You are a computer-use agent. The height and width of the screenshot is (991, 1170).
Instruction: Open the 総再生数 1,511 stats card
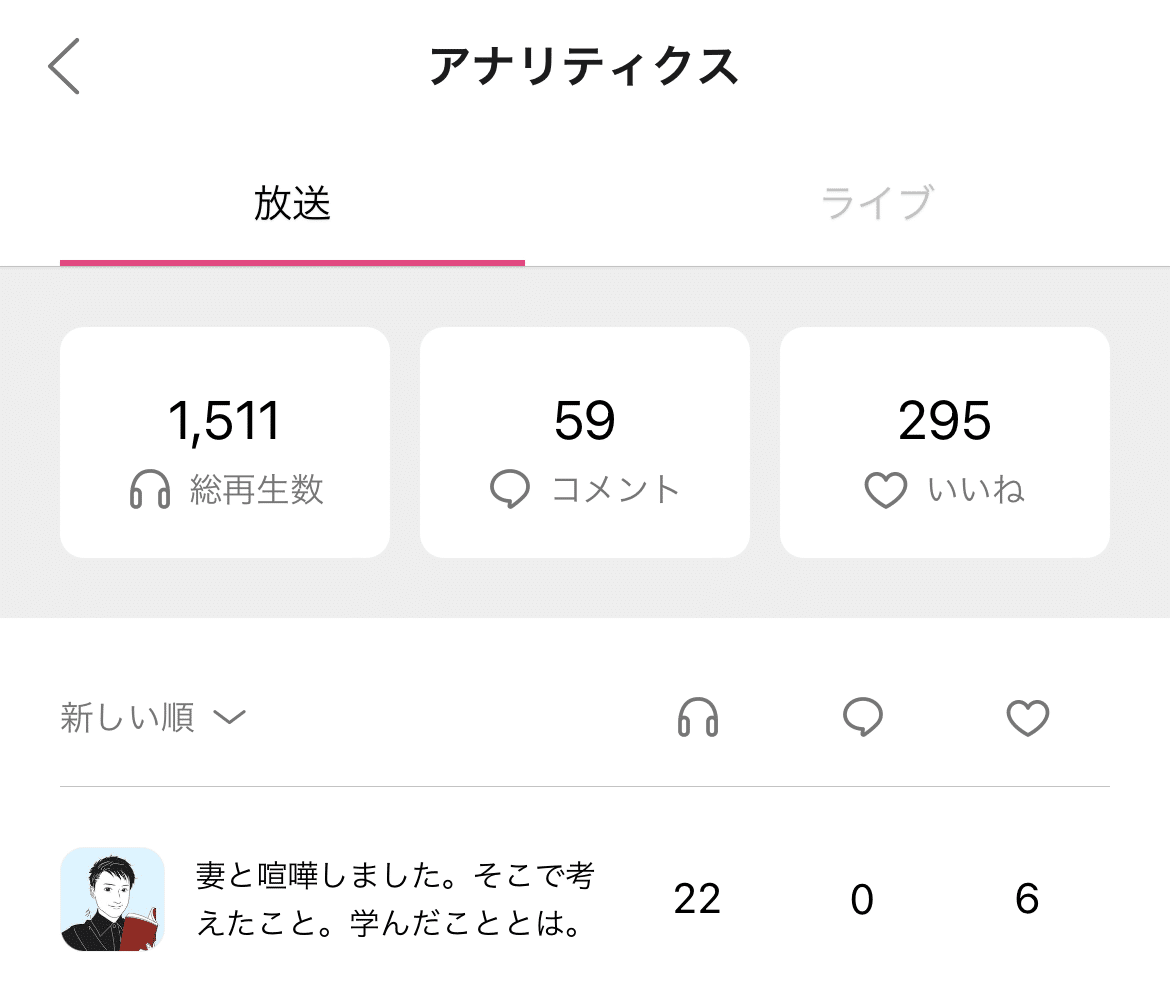pyautogui.click(x=225, y=442)
